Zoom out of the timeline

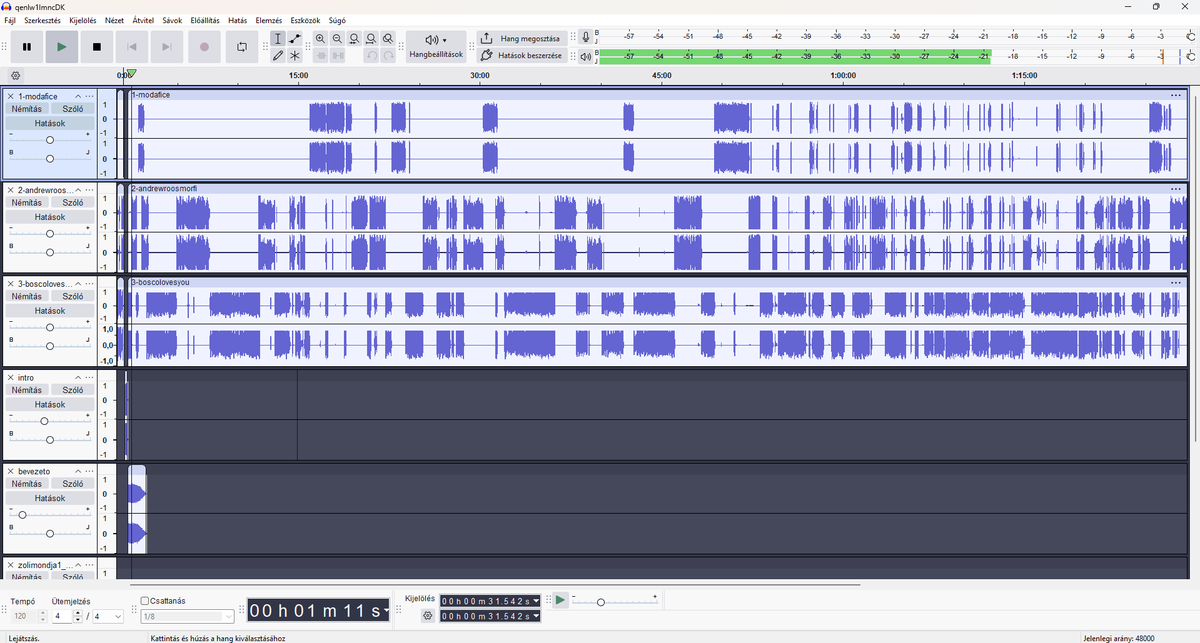(337, 38)
